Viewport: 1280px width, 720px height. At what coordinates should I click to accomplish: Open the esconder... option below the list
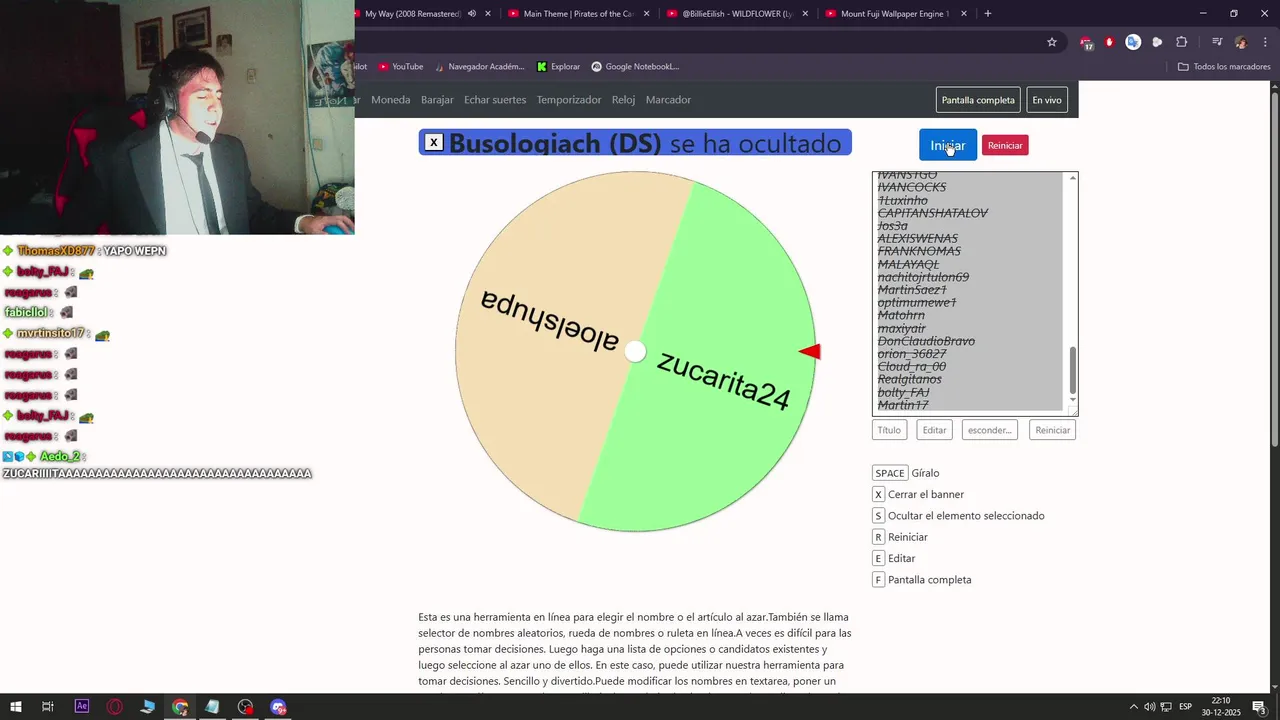(990, 430)
